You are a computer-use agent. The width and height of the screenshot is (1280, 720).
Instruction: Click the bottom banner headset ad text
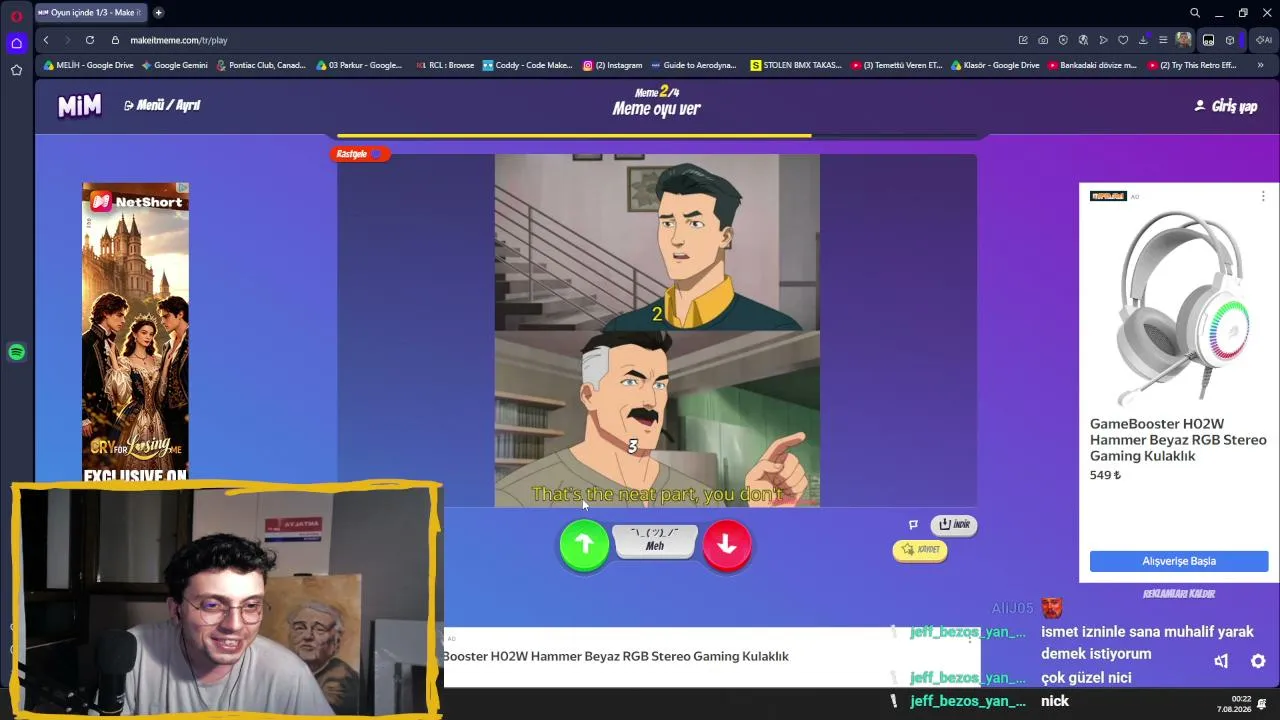616,656
